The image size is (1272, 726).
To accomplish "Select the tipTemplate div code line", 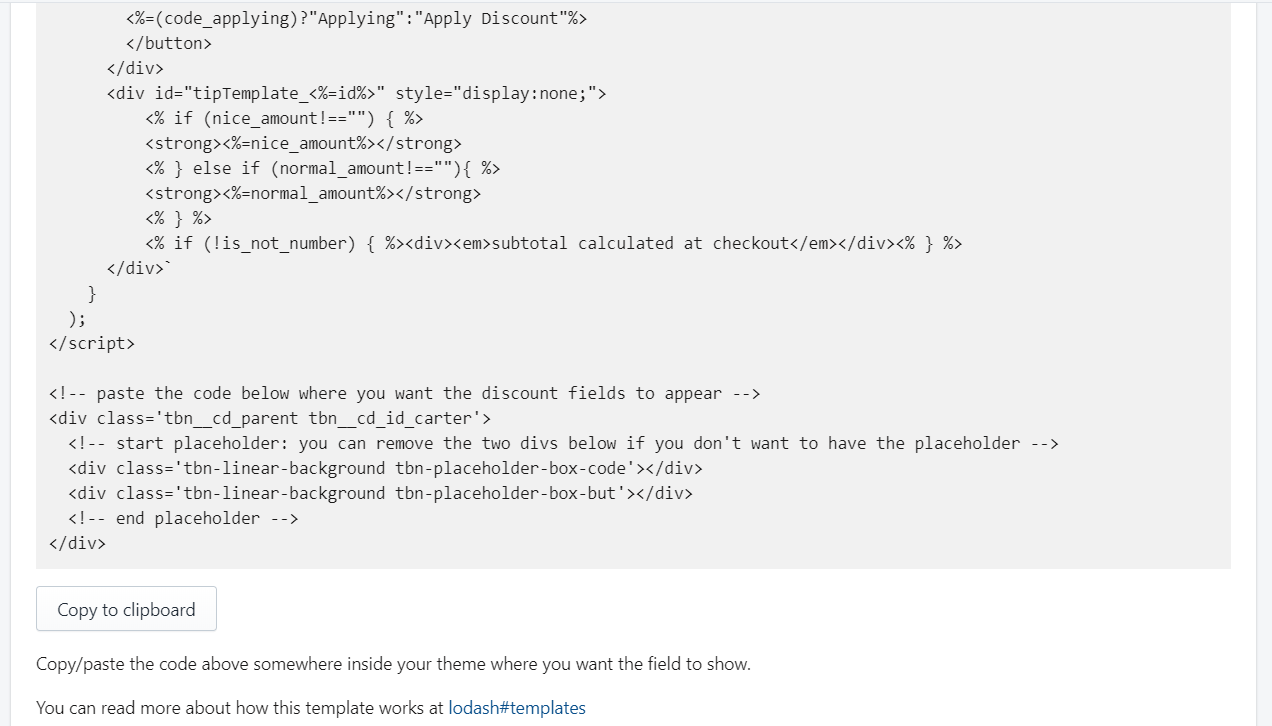I will click(356, 94).
